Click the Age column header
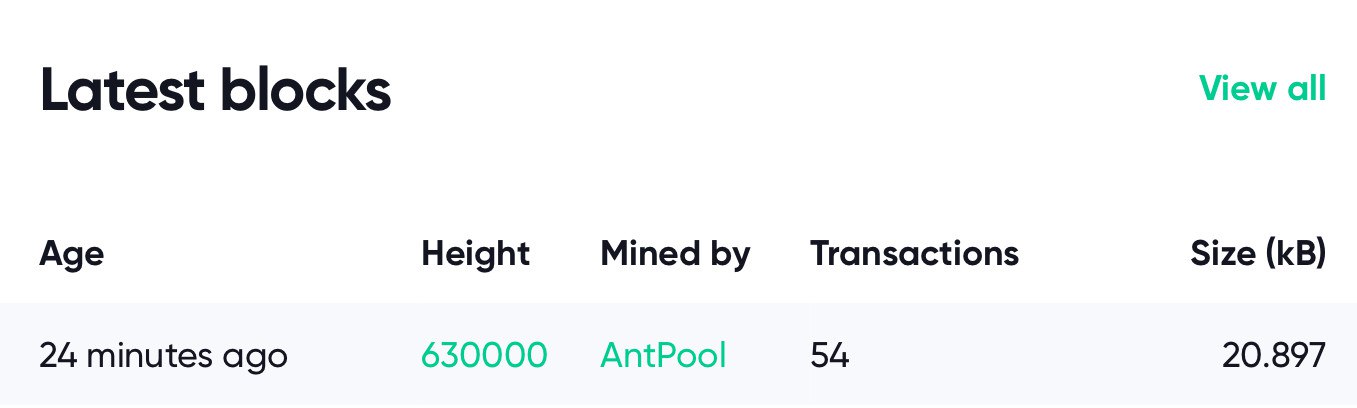This screenshot has width=1357, height=408. 71,254
